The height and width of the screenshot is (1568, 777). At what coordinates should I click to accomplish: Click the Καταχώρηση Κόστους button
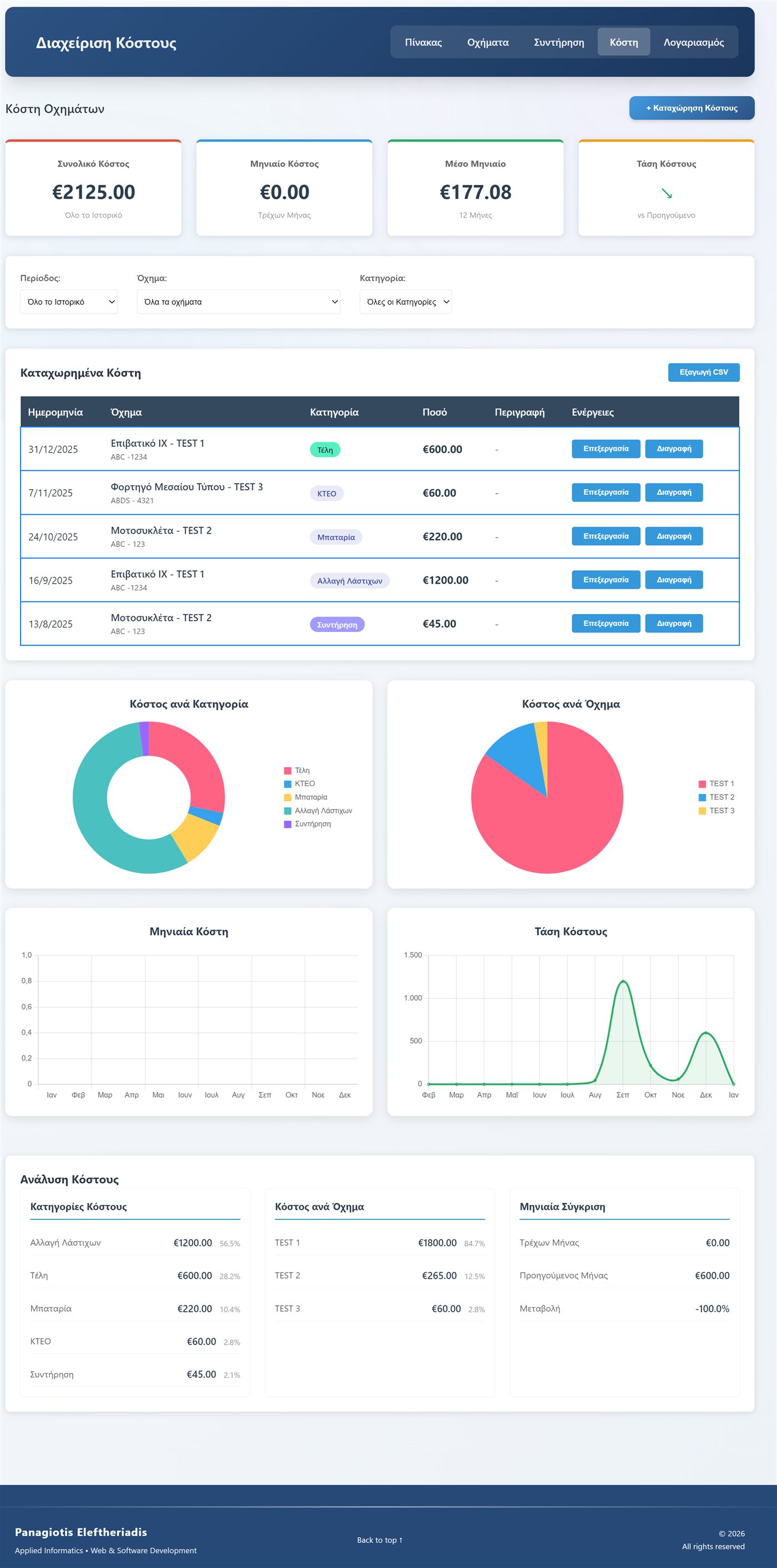[692, 108]
